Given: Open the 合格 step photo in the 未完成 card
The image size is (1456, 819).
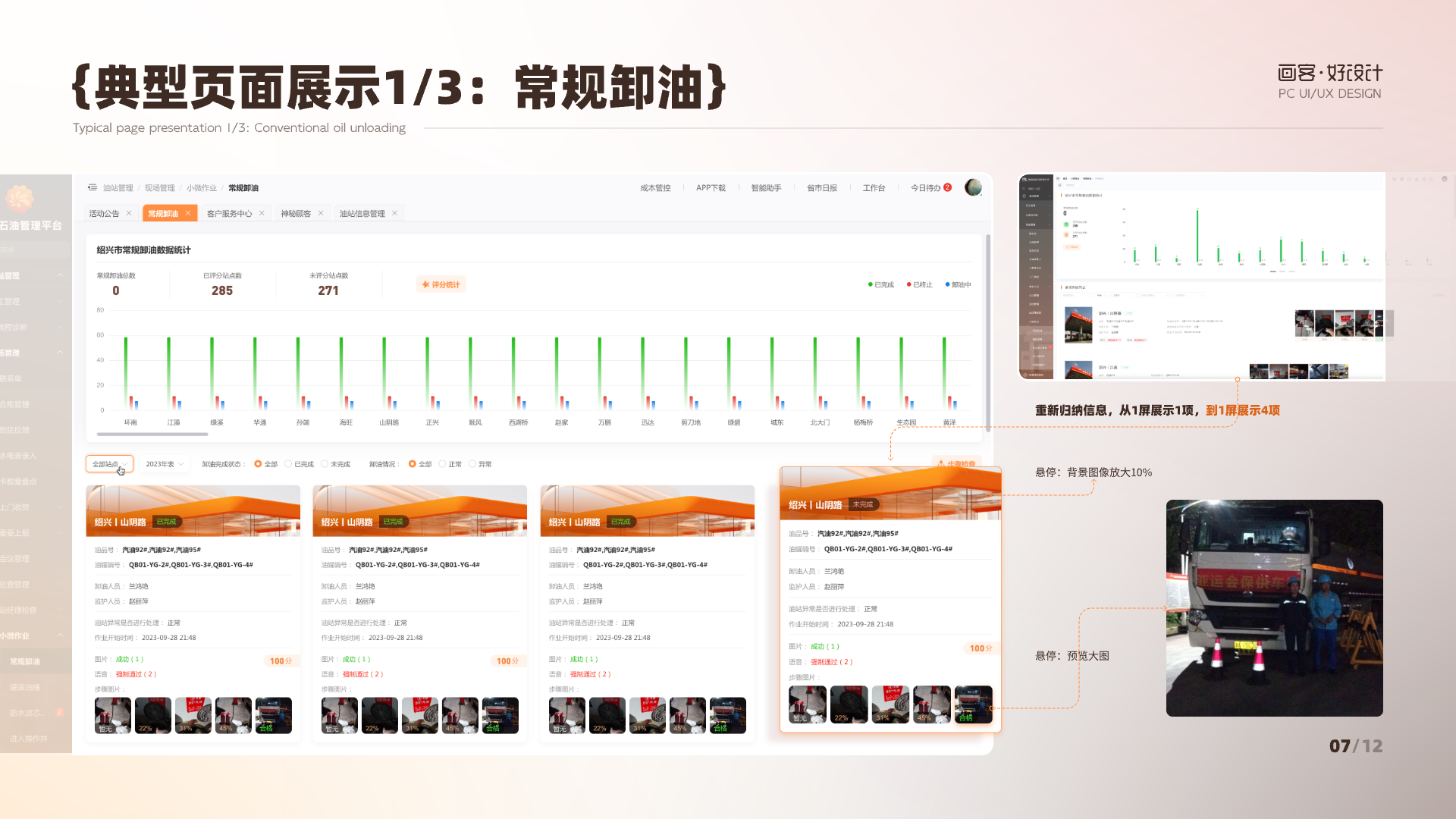Looking at the screenshot, I should coord(974,704).
